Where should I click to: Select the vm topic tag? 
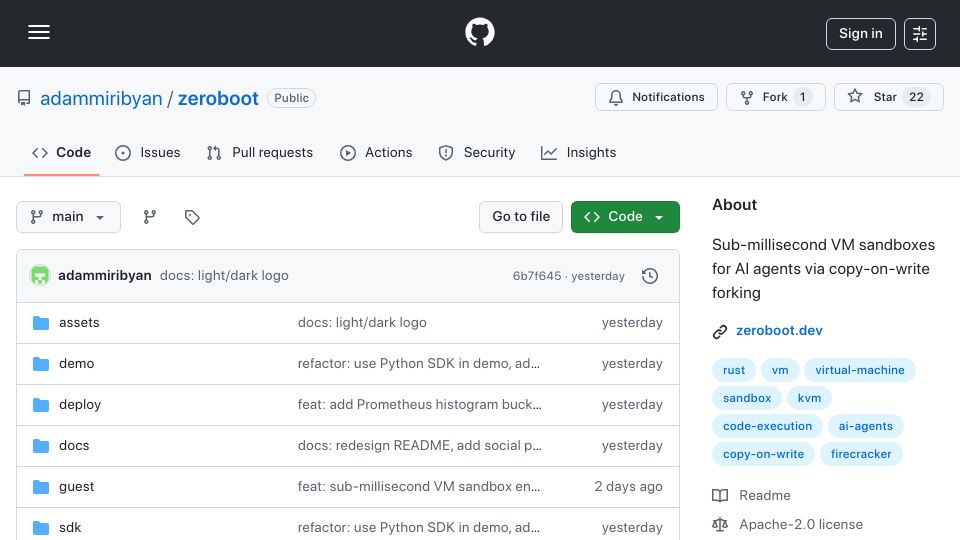click(x=780, y=370)
